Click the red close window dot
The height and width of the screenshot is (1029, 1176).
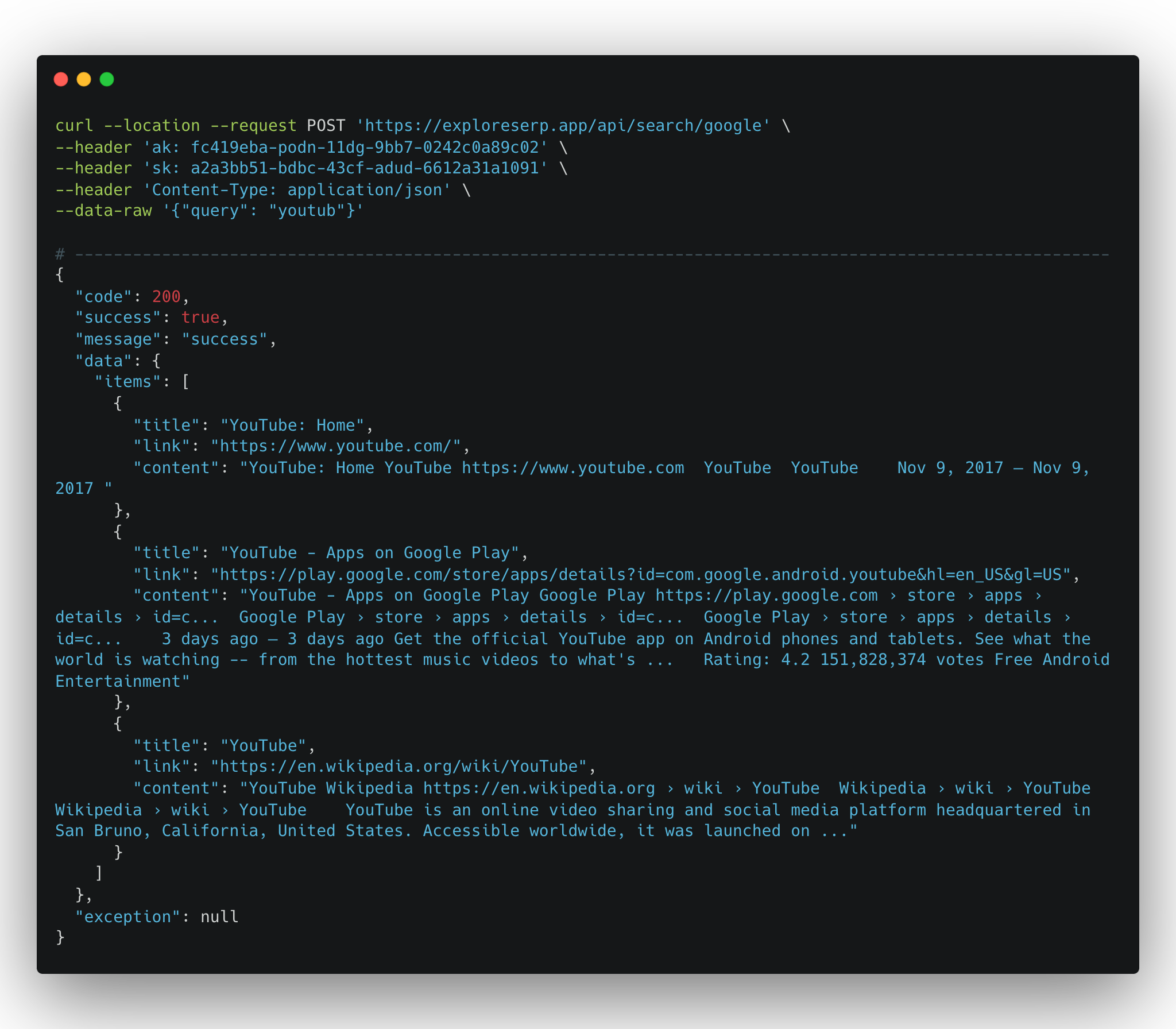click(x=61, y=79)
